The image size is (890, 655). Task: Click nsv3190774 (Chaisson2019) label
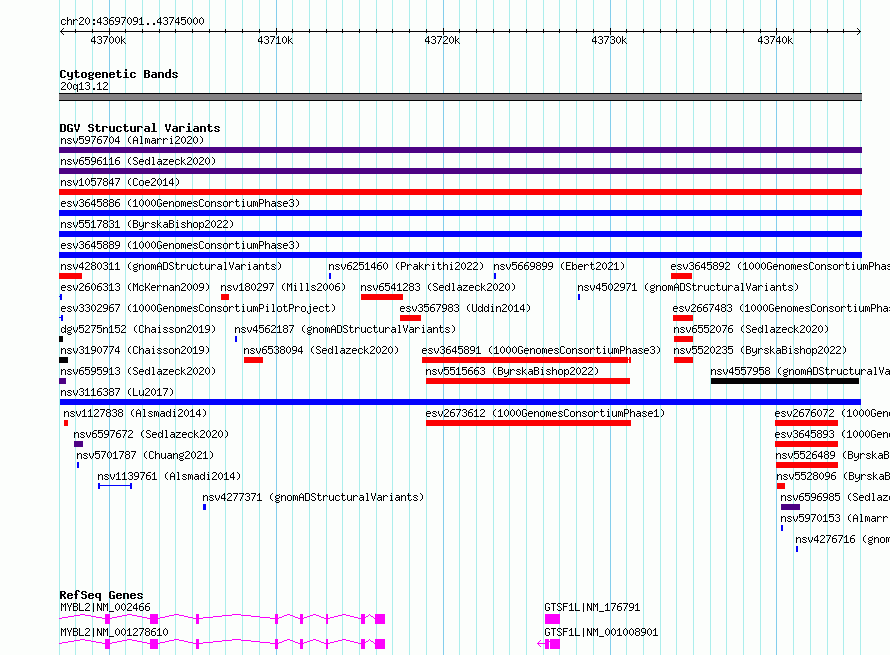pyautogui.click(x=135, y=350)
